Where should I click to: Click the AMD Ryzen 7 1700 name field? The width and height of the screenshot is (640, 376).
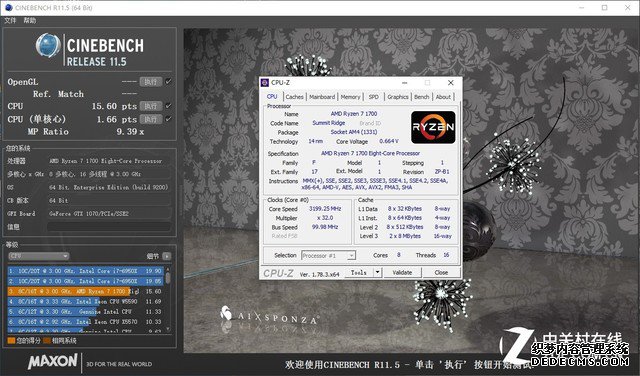pos(354,113)
